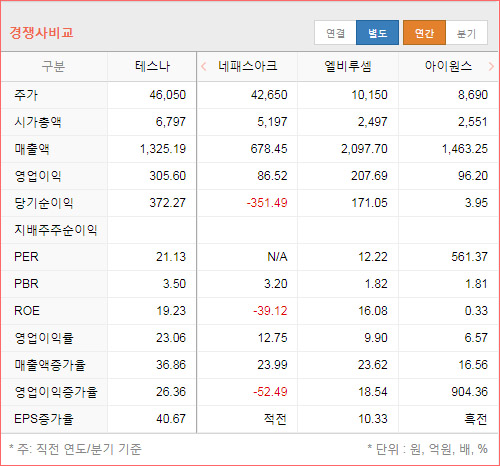Select the PBR row label
This screenshot has height=466, width=500.
[x=26, y=284]
